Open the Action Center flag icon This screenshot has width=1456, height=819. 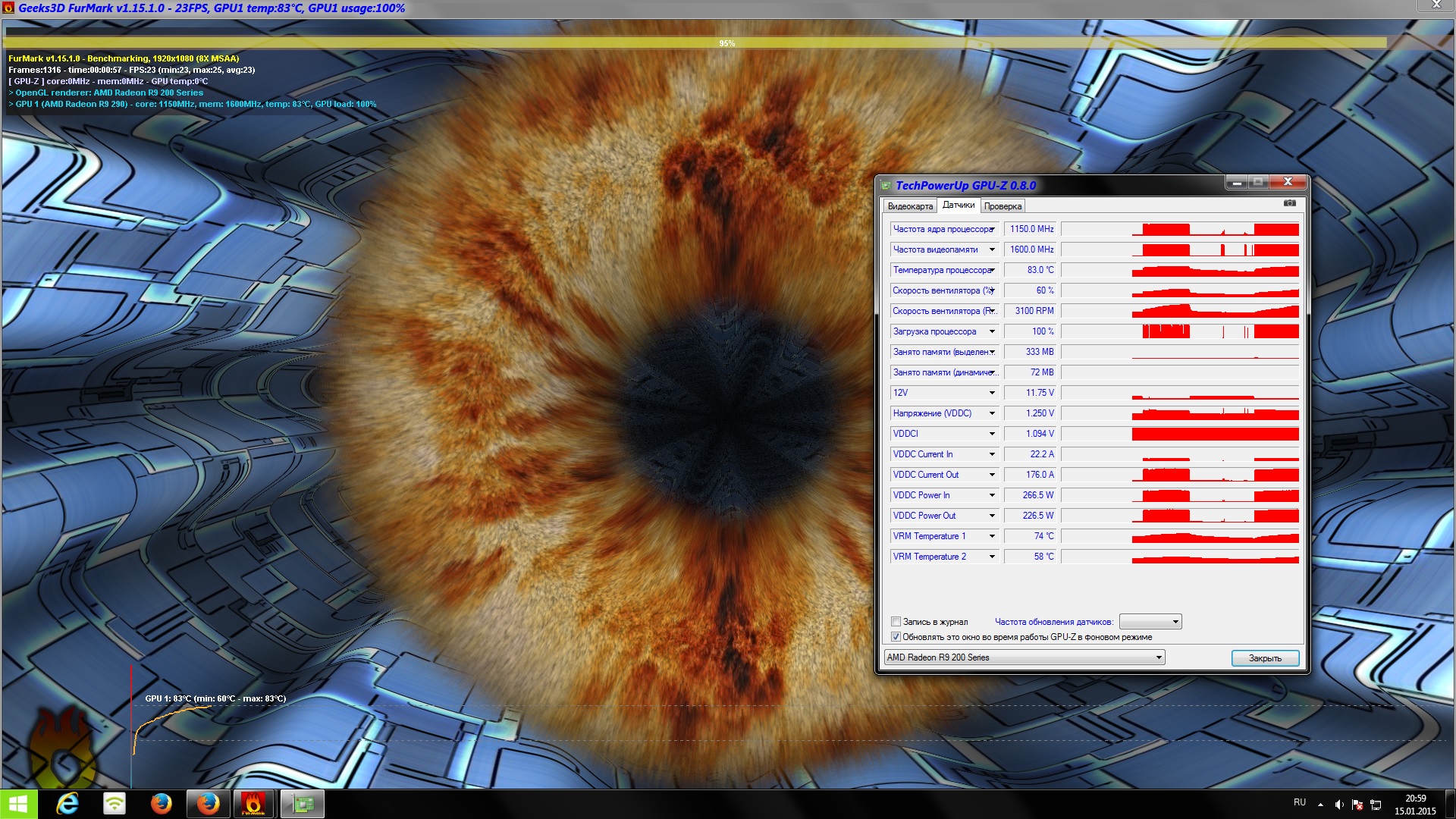(1357, 805)
